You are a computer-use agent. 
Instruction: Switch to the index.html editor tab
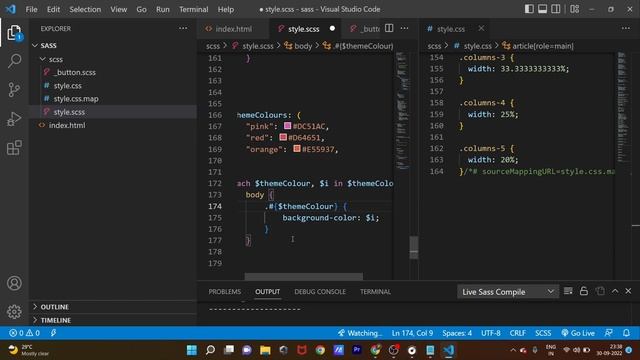[x=233, y=29]
